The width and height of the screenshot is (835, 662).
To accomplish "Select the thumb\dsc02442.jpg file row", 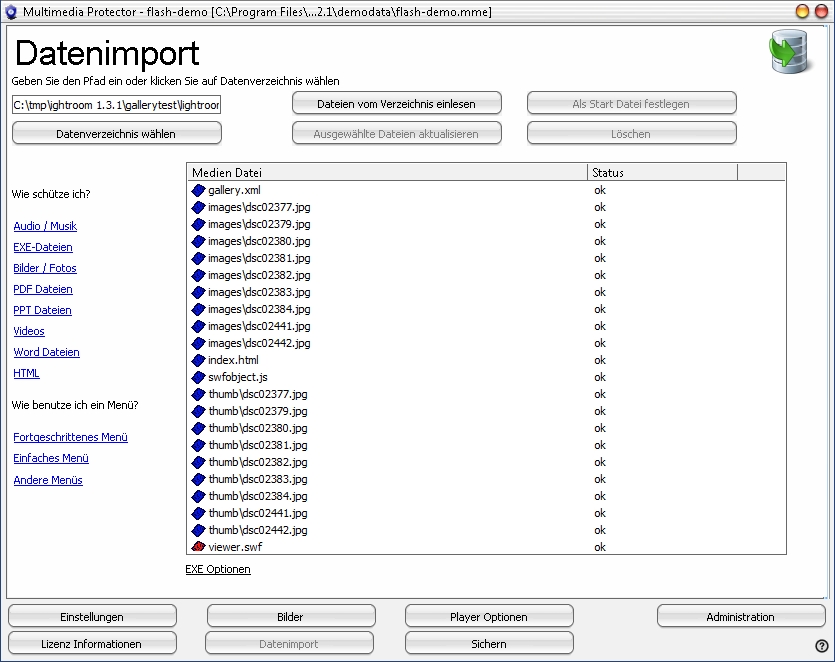I will (x=258, y=530).
